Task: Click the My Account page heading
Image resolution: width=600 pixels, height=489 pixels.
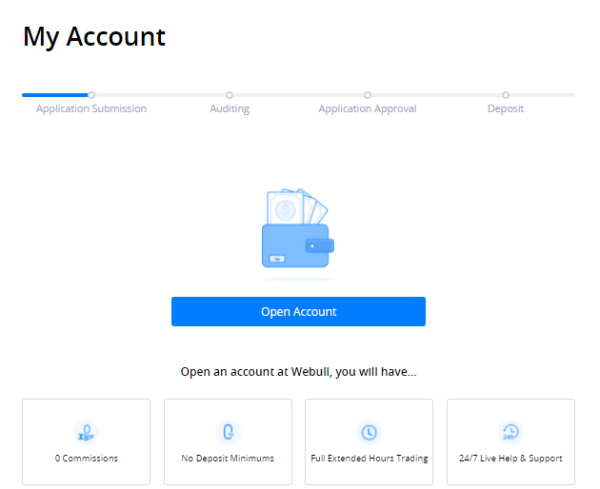Action: 94,38
